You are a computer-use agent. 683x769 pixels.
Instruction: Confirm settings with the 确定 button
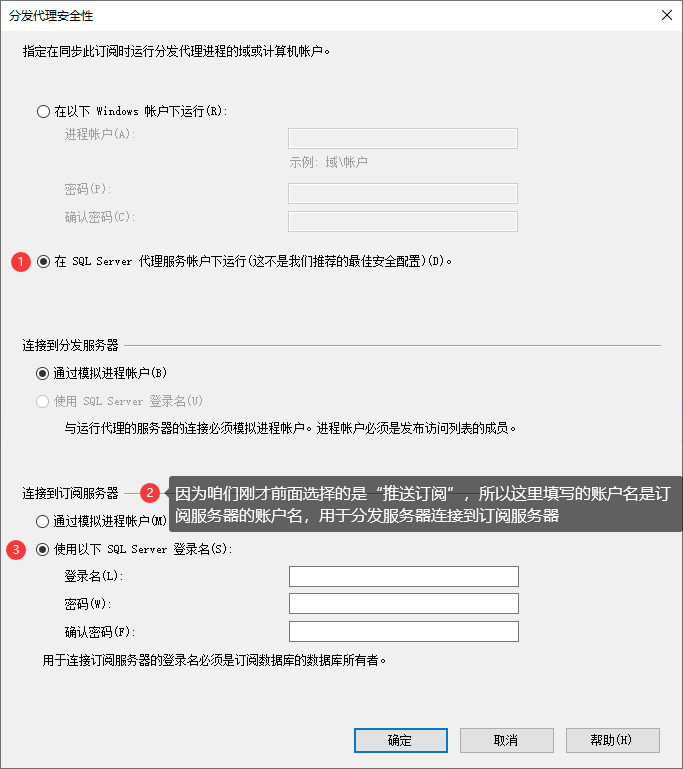coord(401,741)
